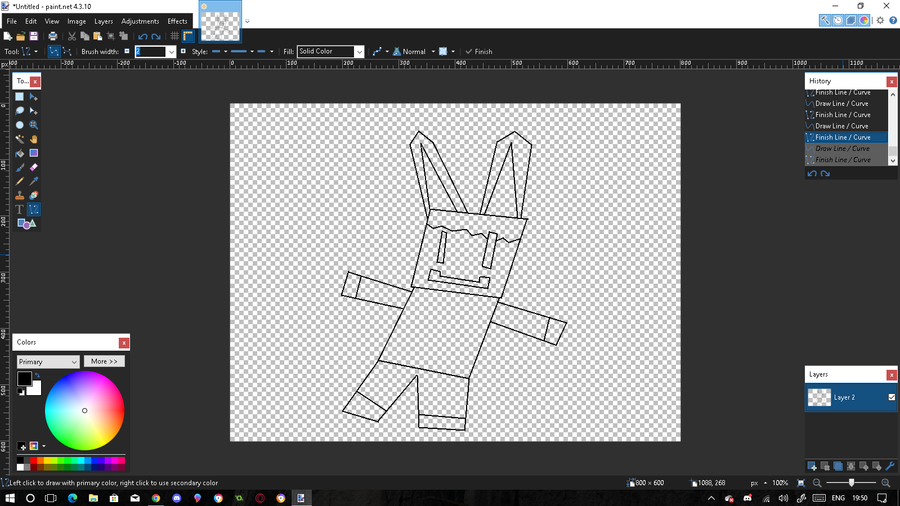
Task: Open the Normal blend mode dropdown
Action: pos(414,52)
